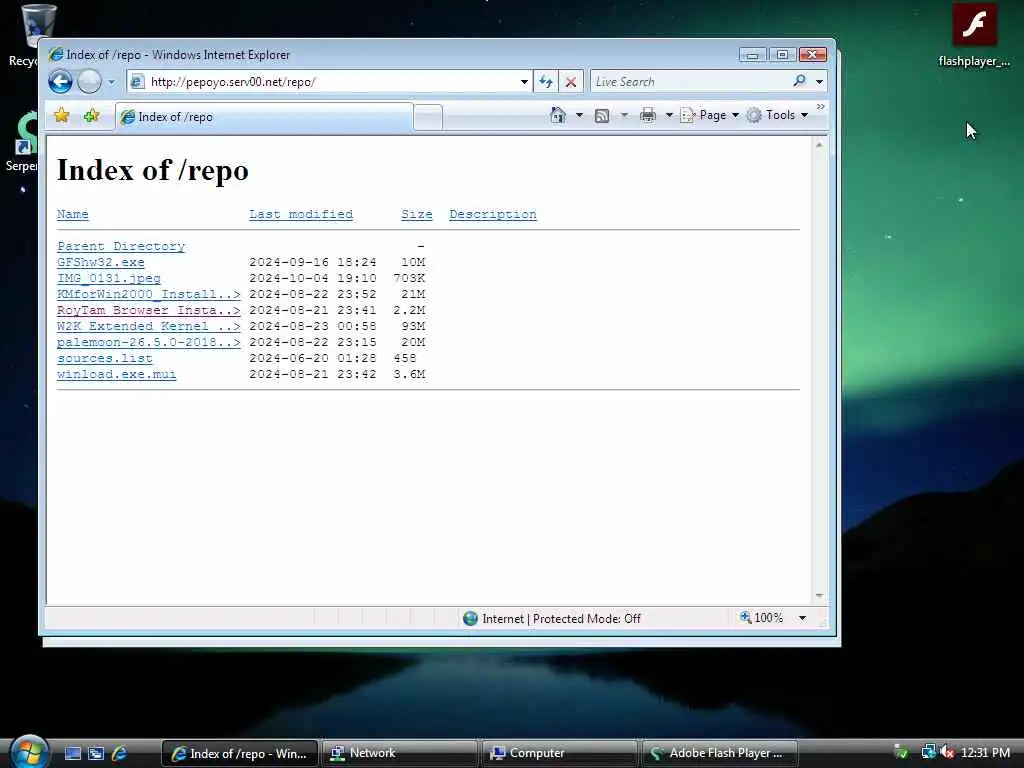Close the Internet Explorer window
This screenshot has height=768, width=1024.
[x=812, y=55]
